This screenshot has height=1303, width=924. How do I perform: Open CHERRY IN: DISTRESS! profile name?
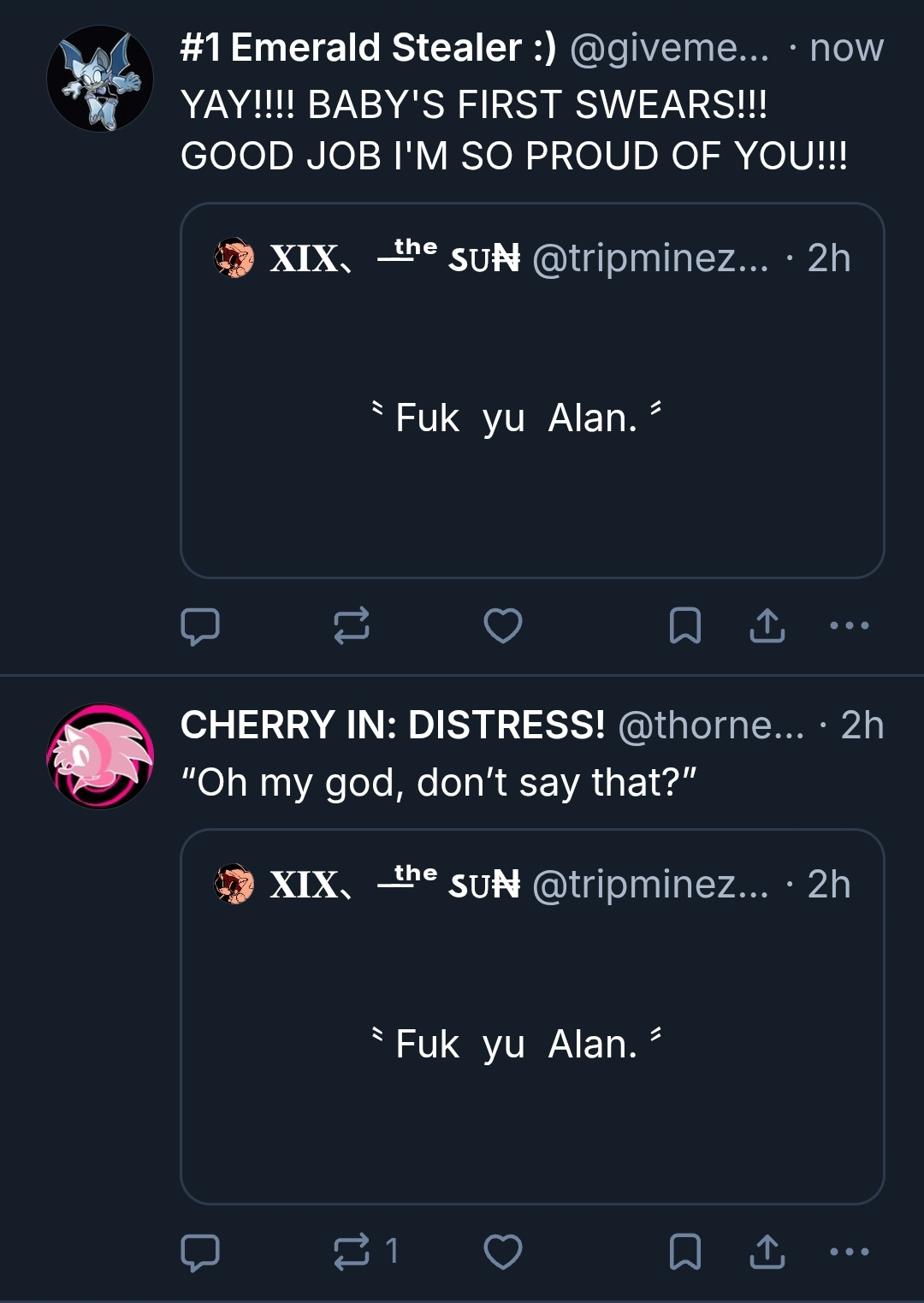(x=393, y=726)
